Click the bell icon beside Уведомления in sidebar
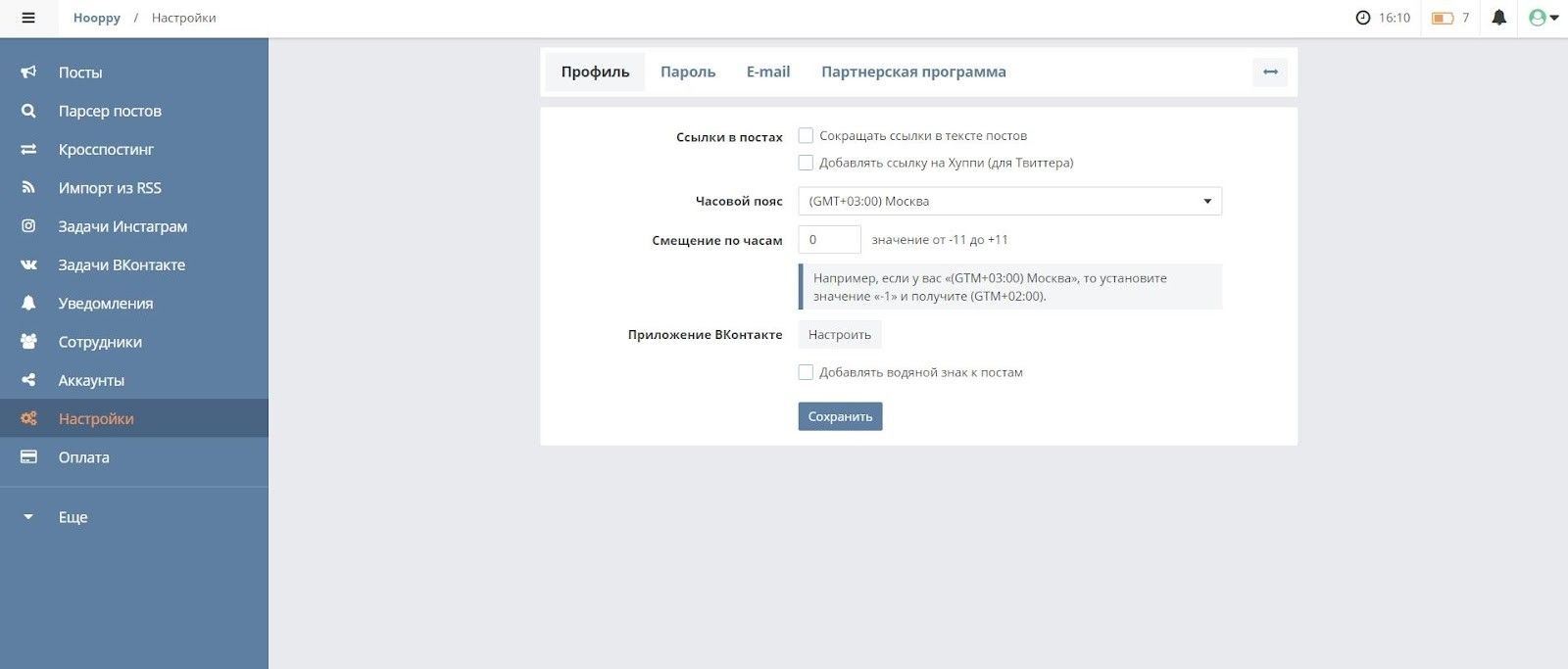The height and width of the screenshot is (669, 1568). (x=28, y=303)
